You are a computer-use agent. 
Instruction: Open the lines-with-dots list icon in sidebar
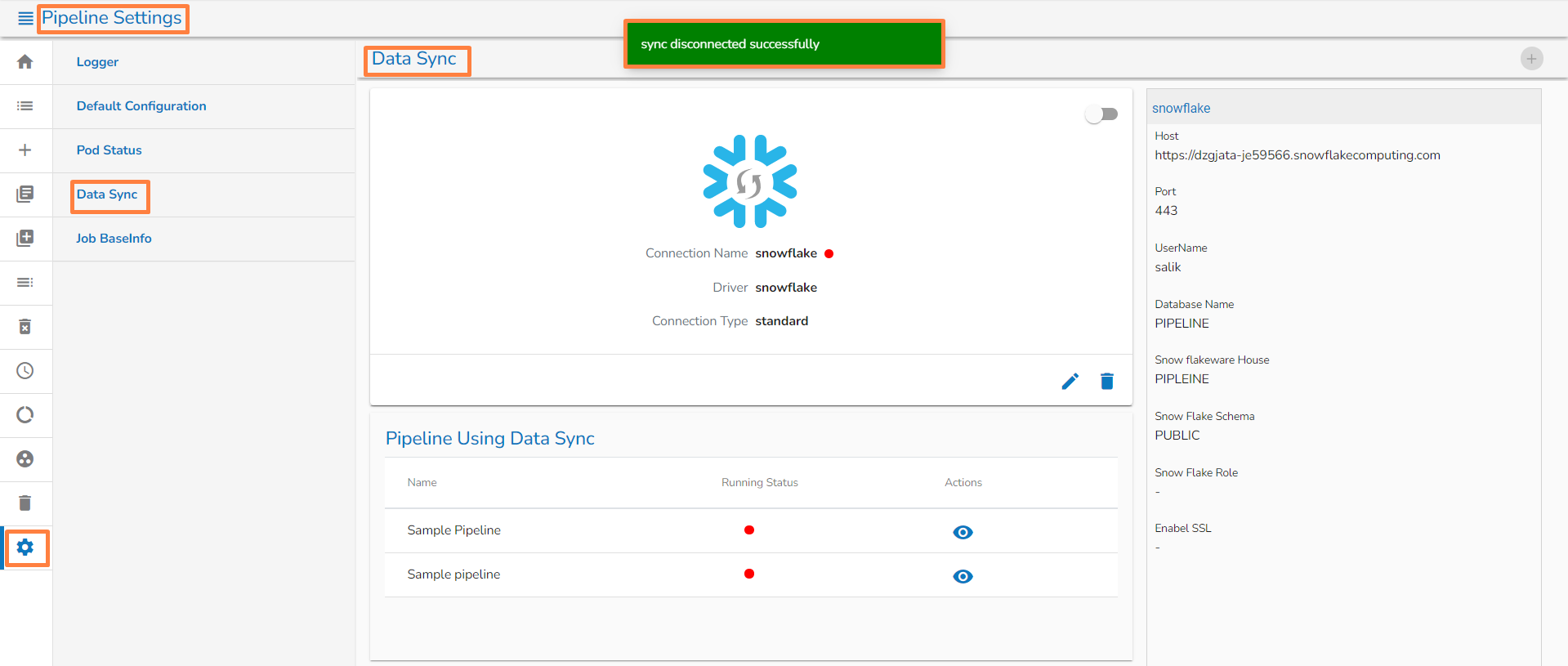click(25, 283)
